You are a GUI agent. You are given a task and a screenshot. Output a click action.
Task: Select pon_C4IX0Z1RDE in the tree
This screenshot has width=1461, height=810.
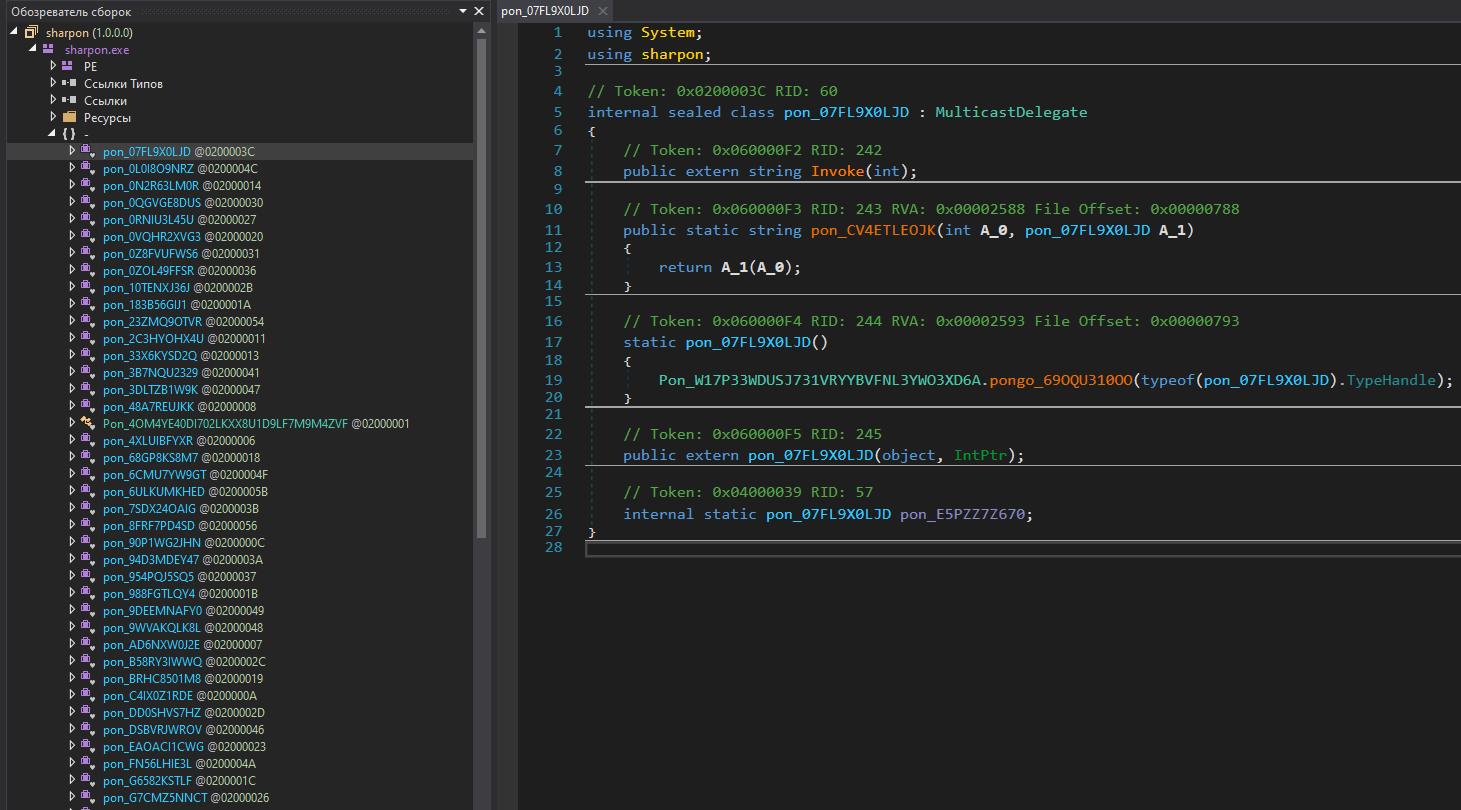coord(180,695)
